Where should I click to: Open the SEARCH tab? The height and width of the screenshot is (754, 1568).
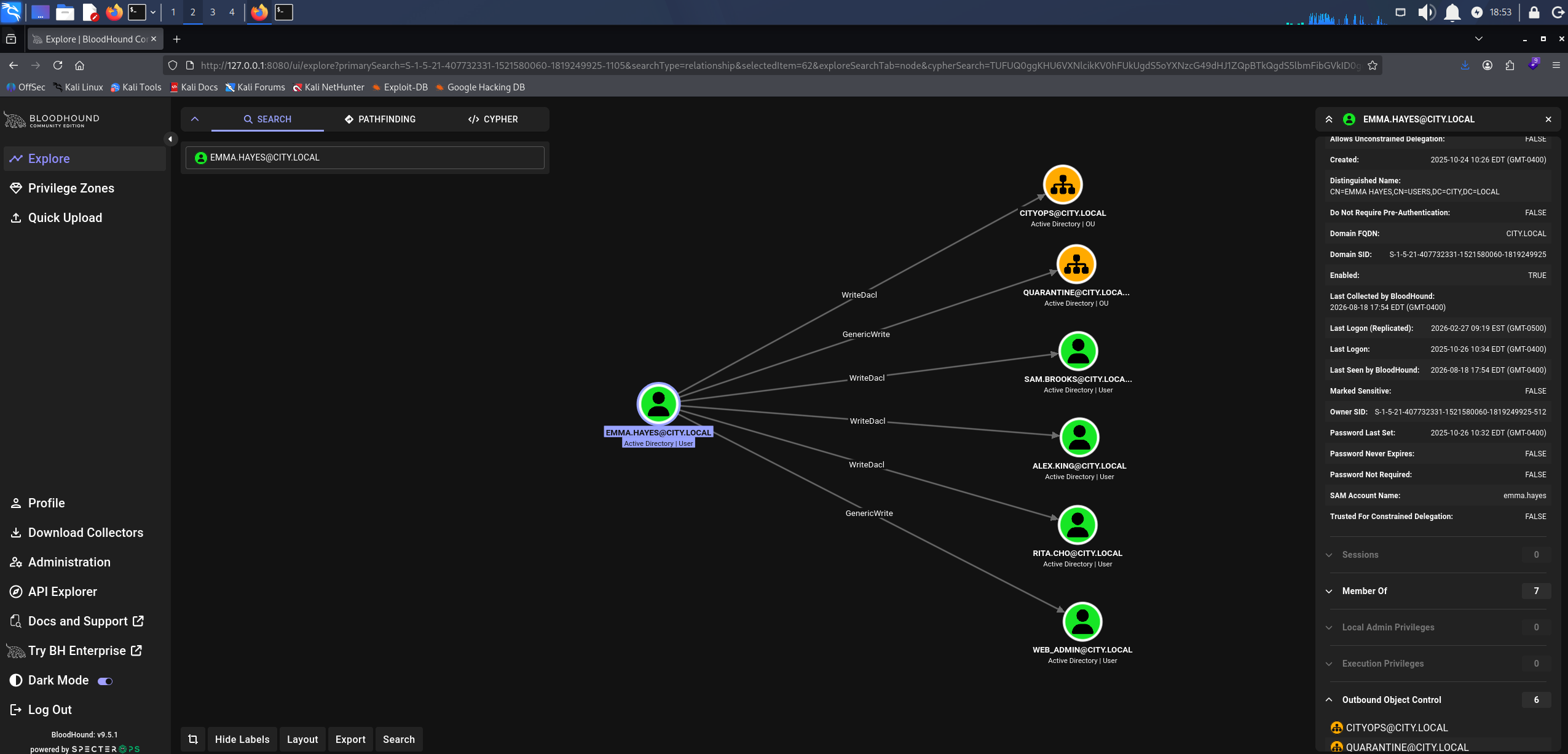(x=267, y=119)
